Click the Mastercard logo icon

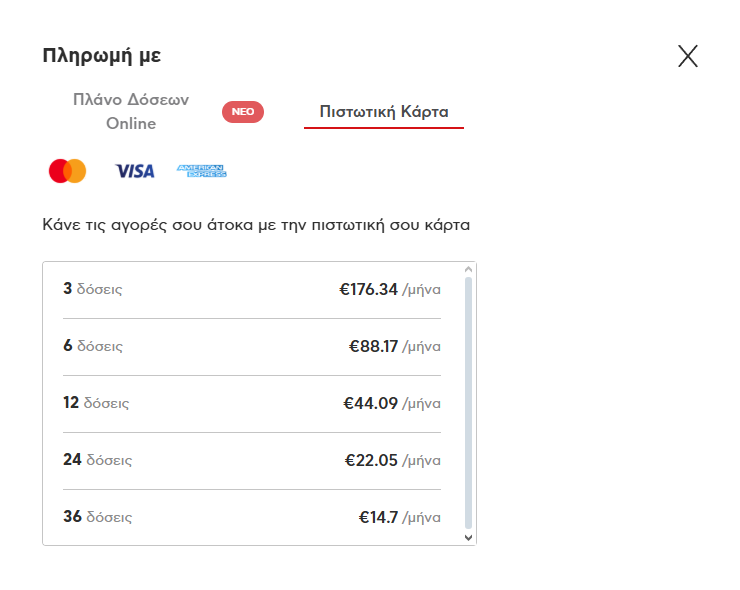tap(68, 171)
